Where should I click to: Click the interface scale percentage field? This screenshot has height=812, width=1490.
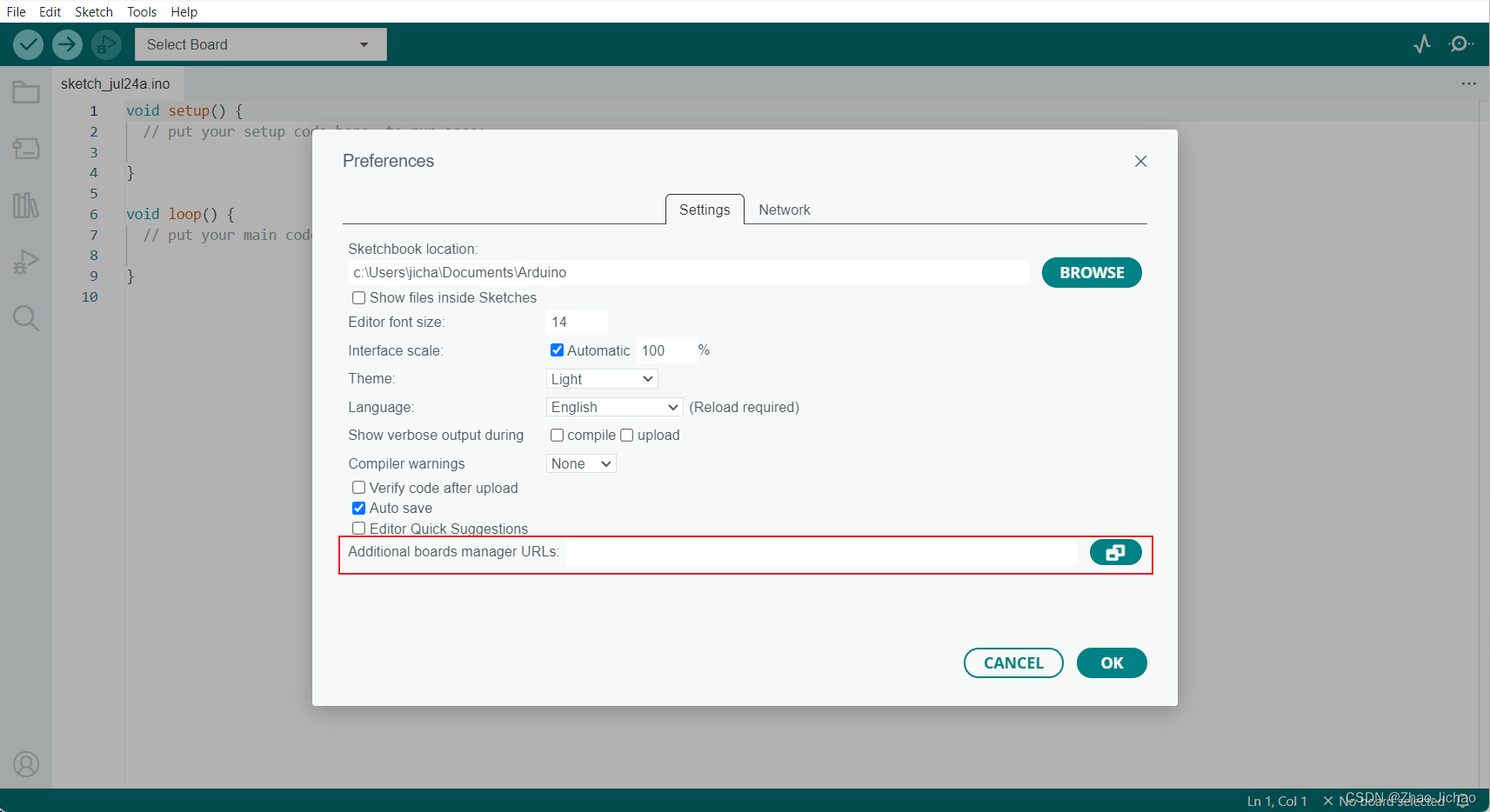[666, 350]
